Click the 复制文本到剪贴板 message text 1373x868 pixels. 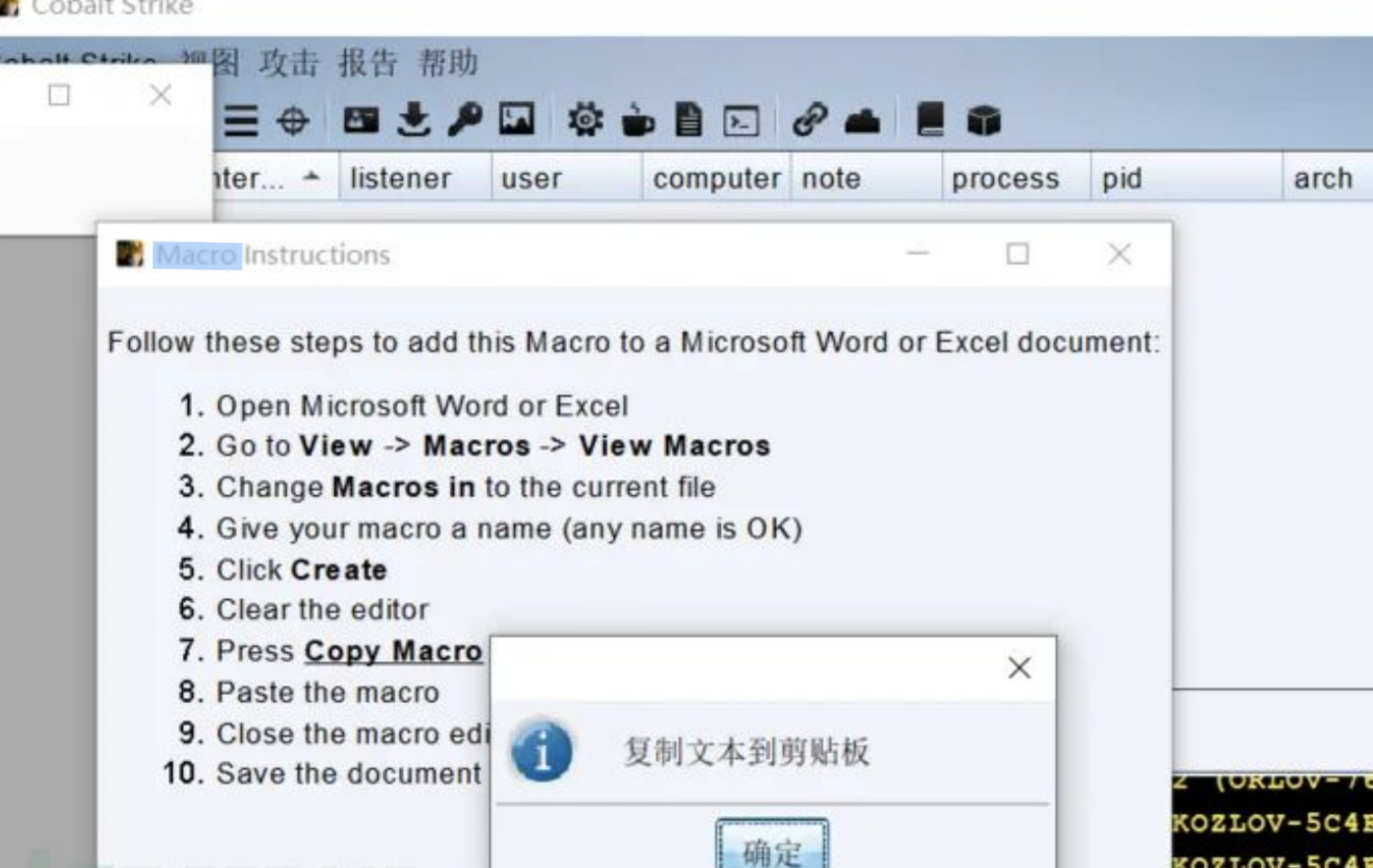[746, 752]
